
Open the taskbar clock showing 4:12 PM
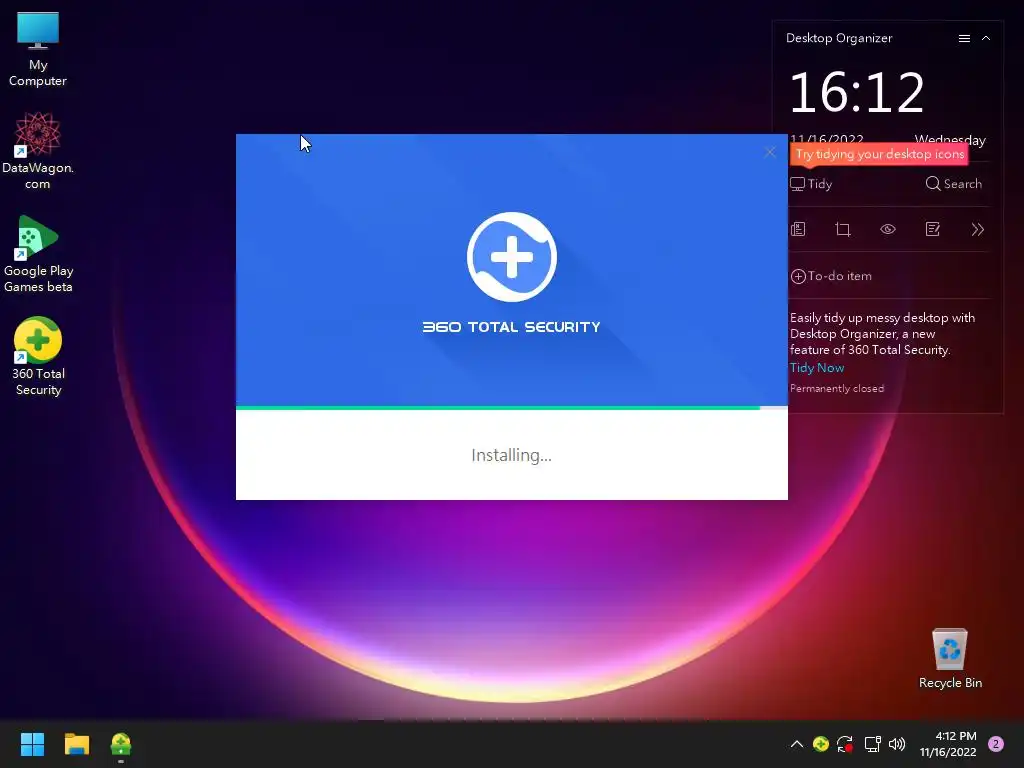click(948, 744)
